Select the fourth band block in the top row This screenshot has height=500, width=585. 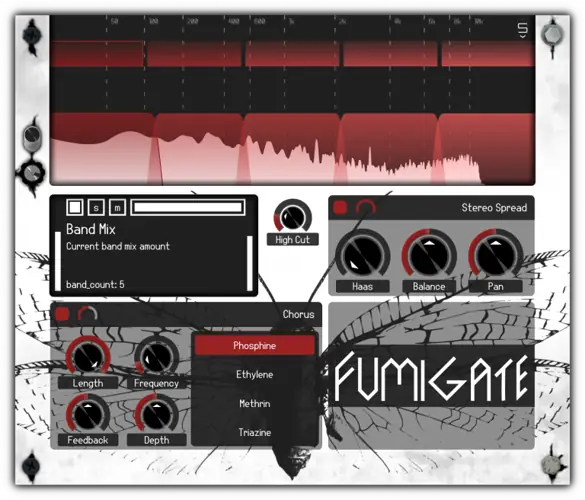pyautogui.click(x=390, y=54)
